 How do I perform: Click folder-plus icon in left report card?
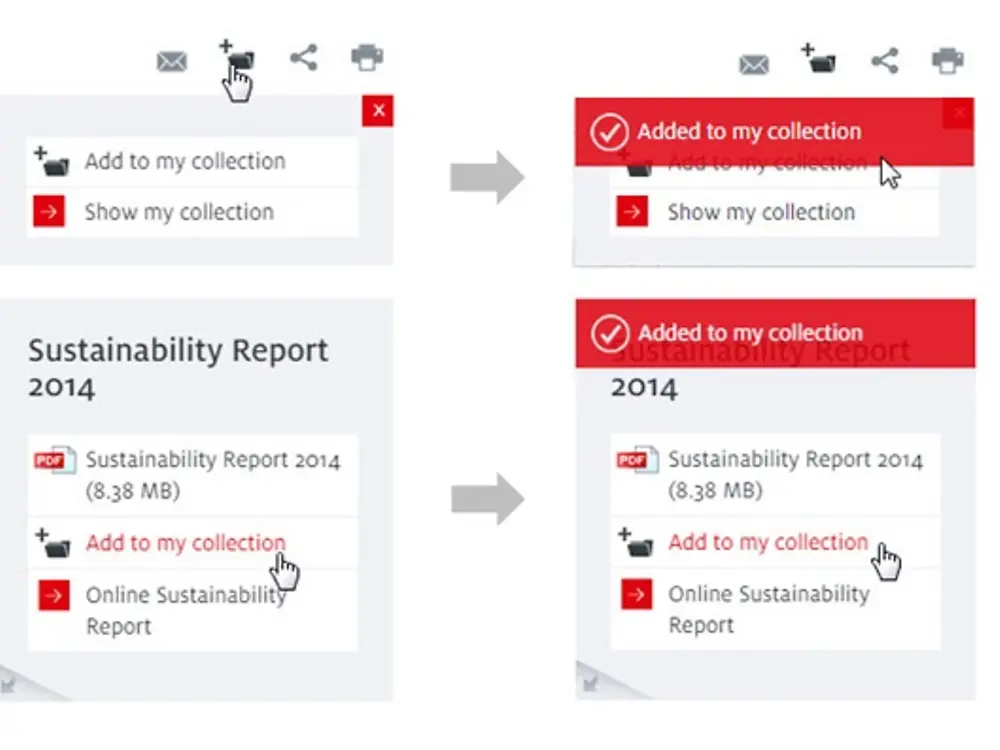53,543
